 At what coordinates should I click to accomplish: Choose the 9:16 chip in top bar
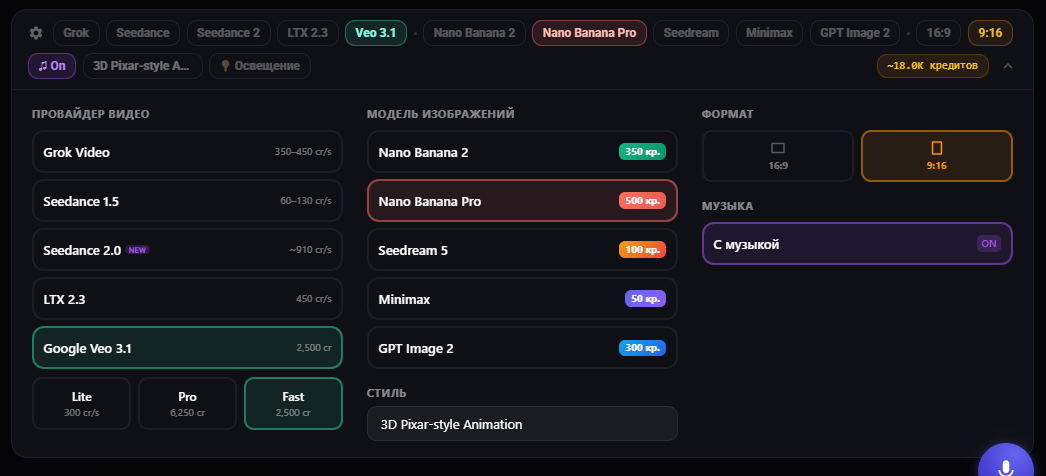coord(990,33)
